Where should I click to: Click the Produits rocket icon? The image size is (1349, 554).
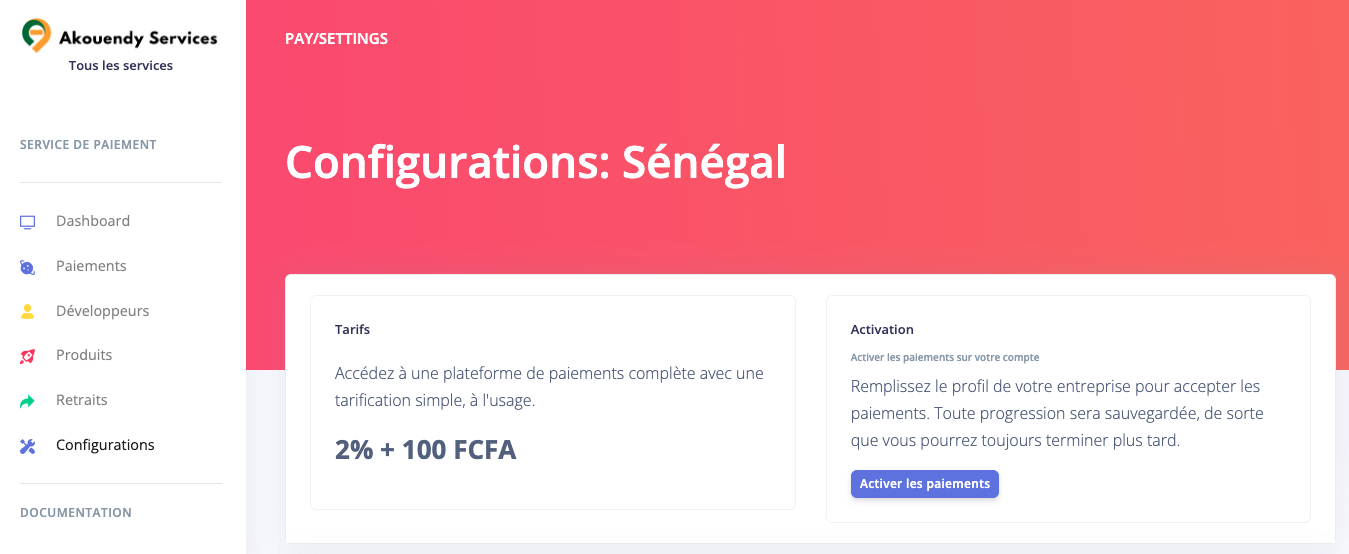28,356
